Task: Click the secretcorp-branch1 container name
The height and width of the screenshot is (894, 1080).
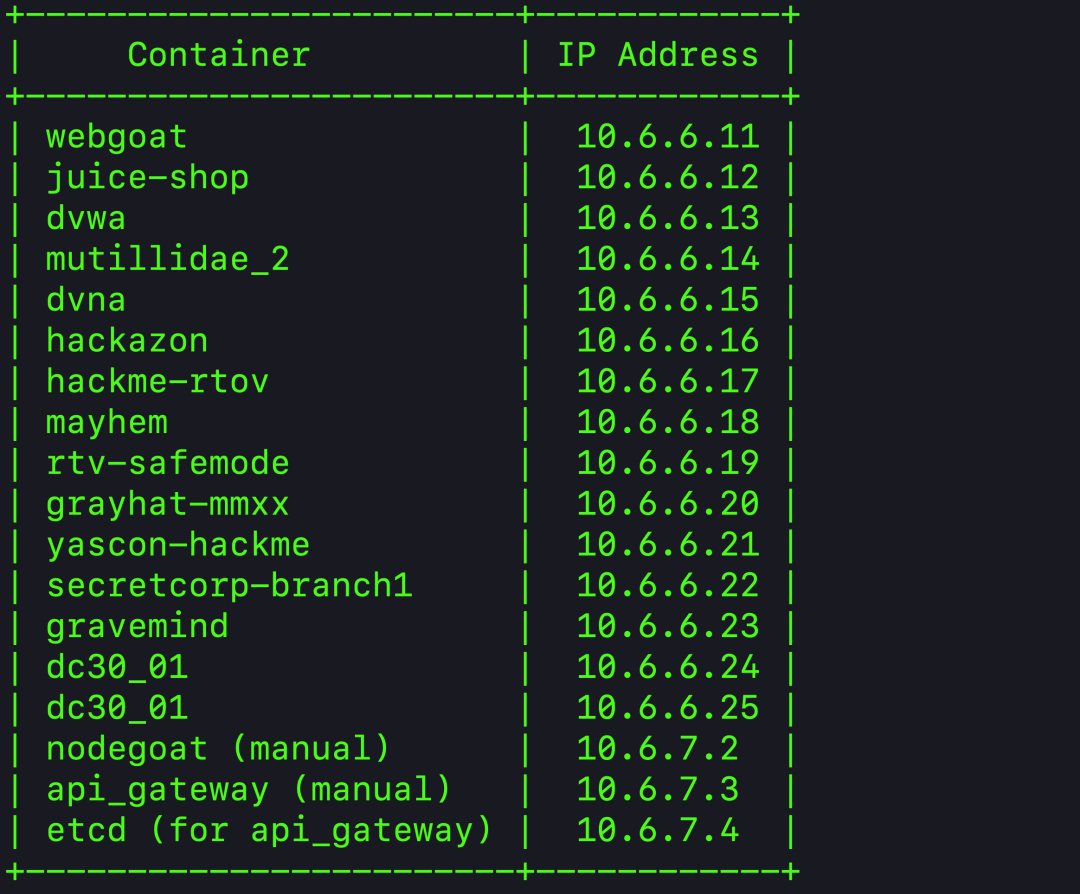Action: (229, 585)
